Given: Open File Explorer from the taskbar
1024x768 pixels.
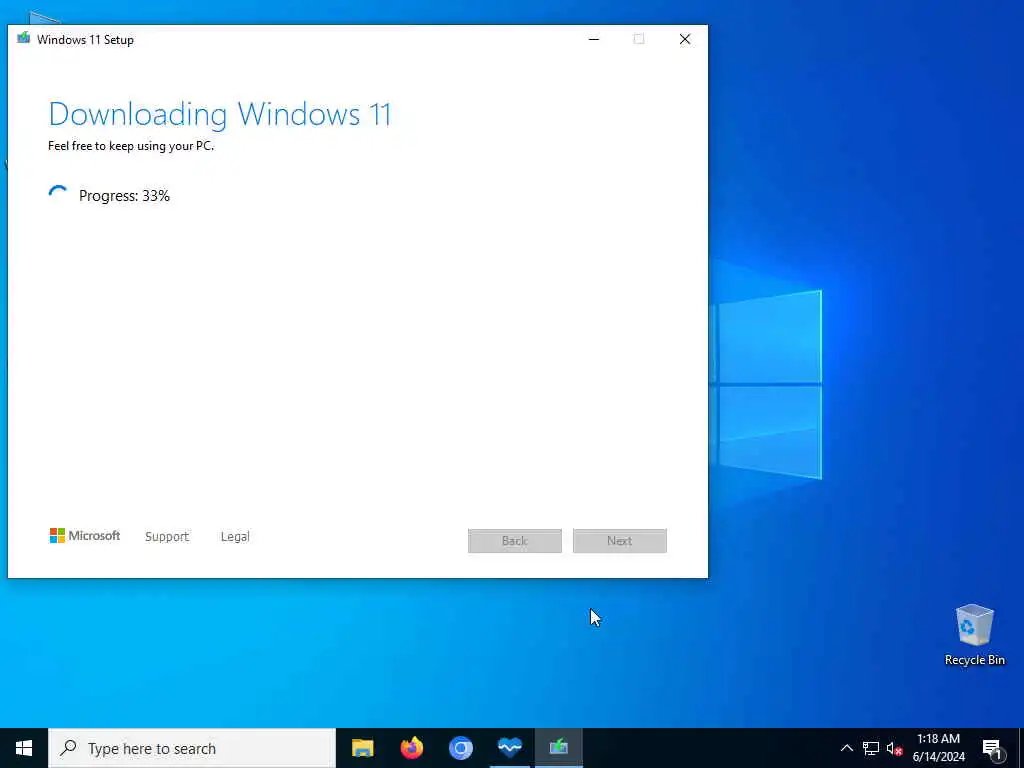Looking at the screenshot, I should (x=362, y=748).
